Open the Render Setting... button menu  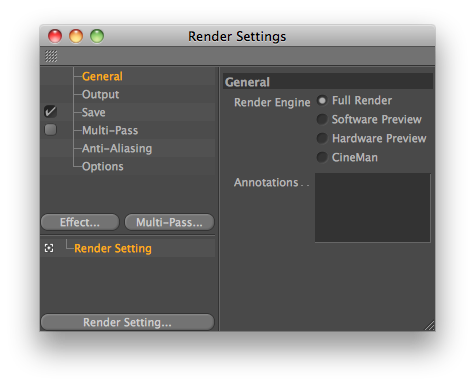(127, 322)
